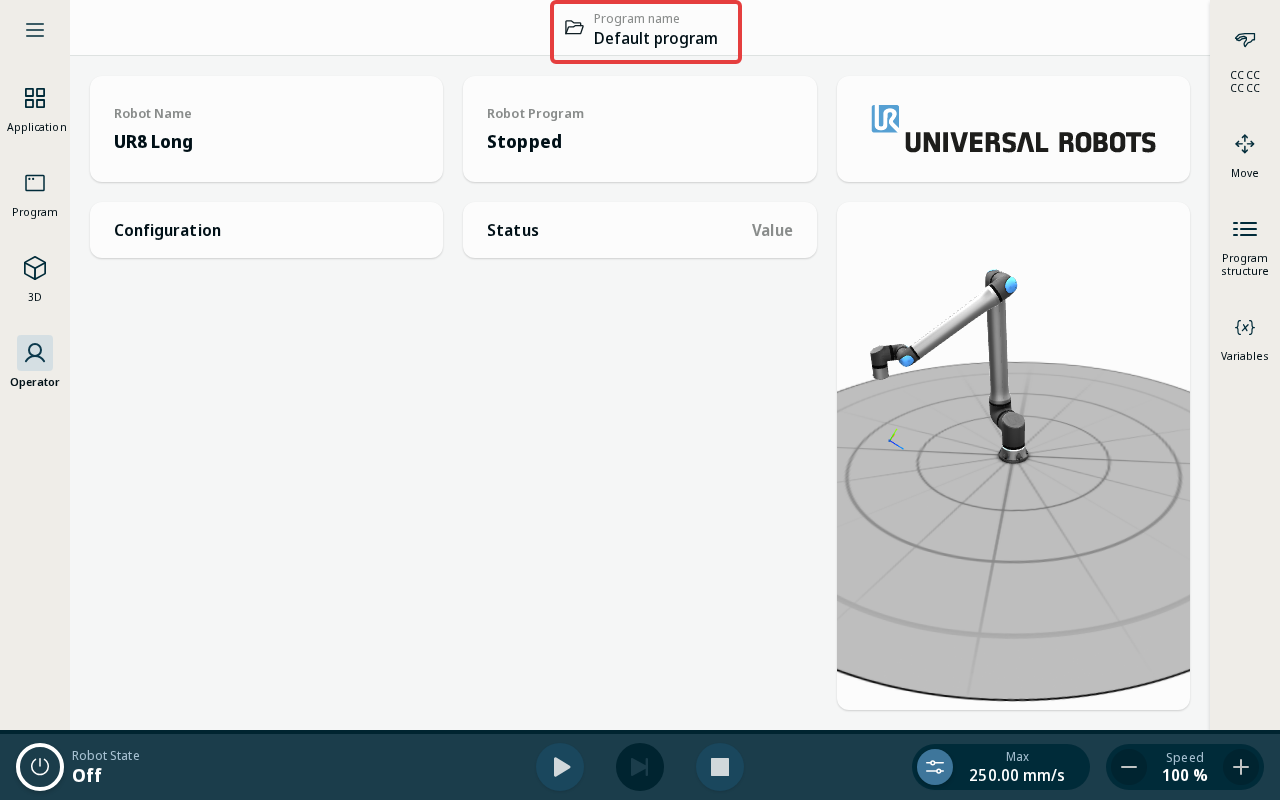Increase speed with the plus button
Screen dimensions: 1280x800
[x=1241, y=767]
